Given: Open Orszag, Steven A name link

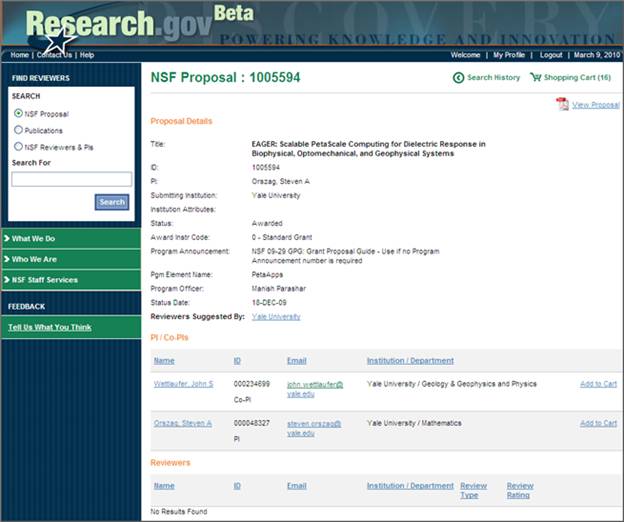Looking at the screenshot, I should point(182,423).
